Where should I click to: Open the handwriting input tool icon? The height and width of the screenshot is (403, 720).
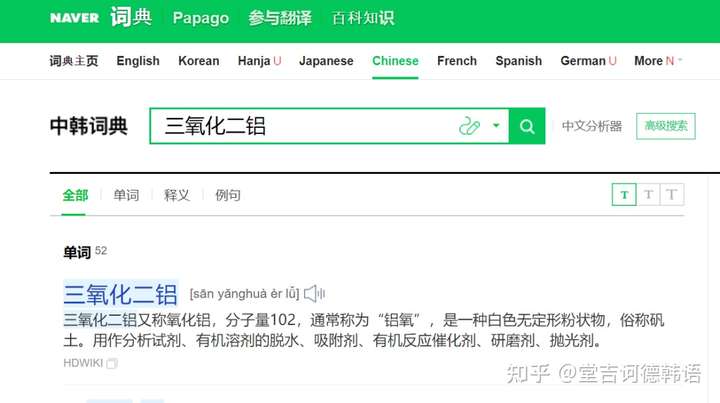tap(469, 126)
